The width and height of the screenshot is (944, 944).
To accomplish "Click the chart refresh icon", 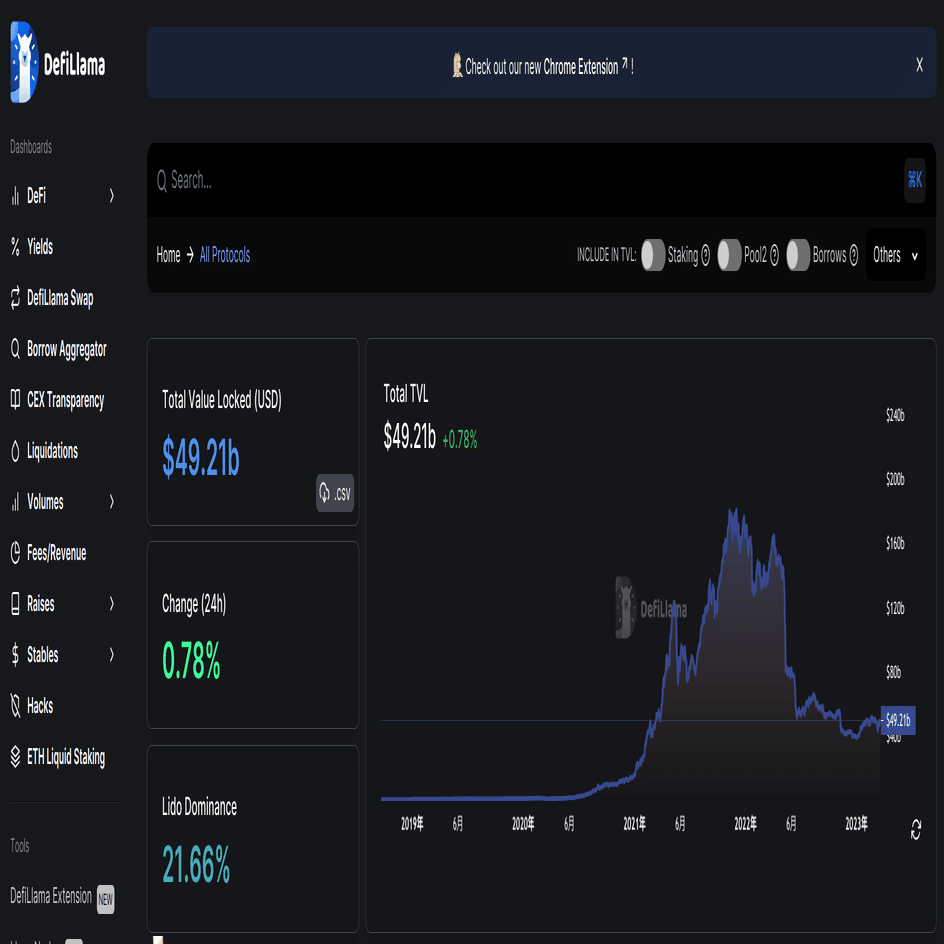I will 916,830.
